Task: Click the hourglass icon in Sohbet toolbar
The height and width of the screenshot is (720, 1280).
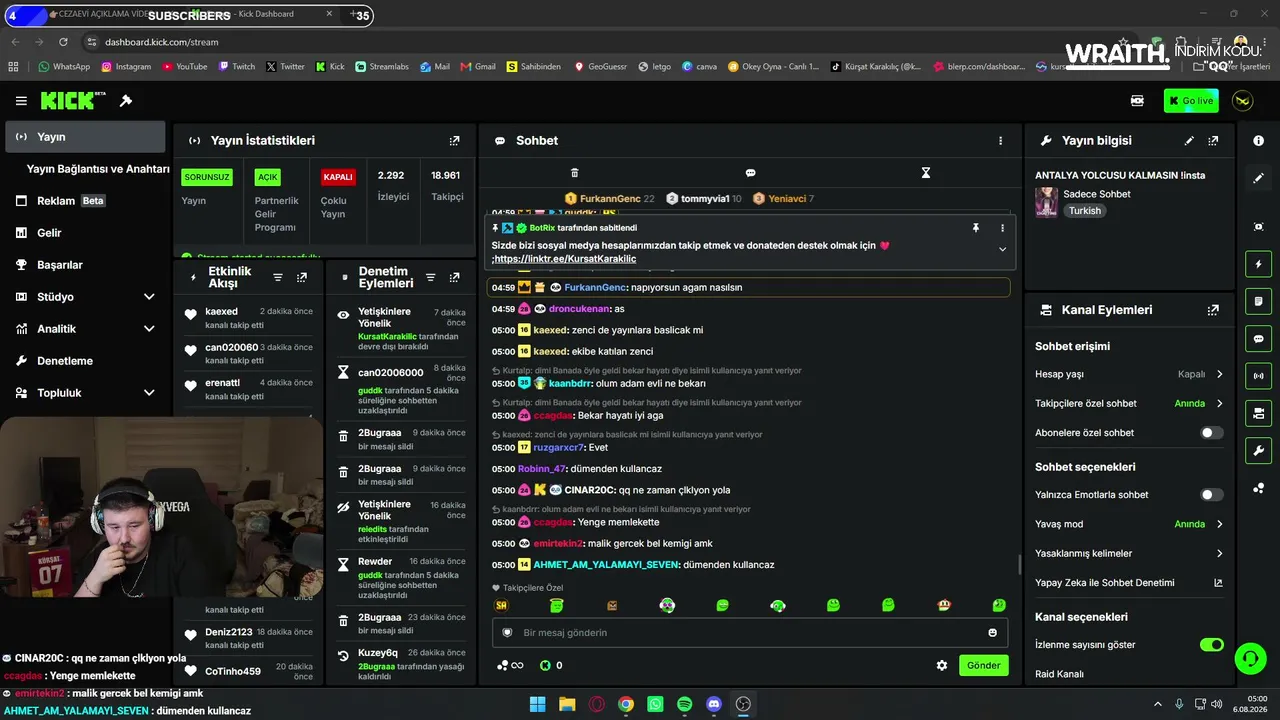Action: click(926, 173)
